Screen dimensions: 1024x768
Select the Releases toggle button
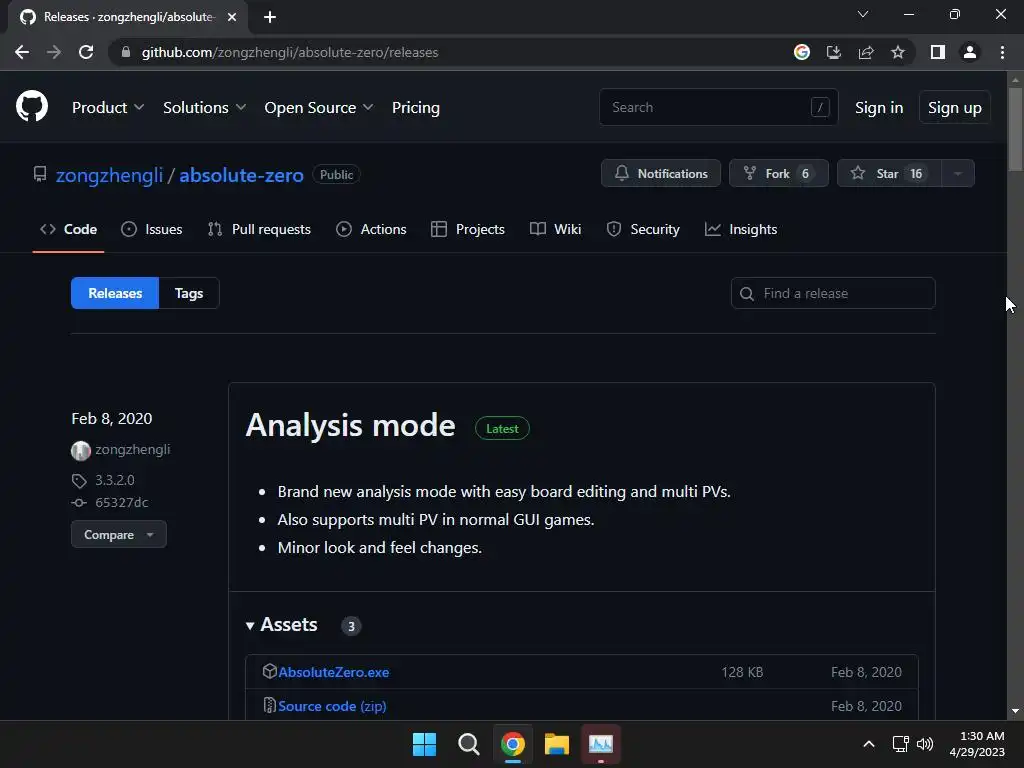(x=115, y=293)
